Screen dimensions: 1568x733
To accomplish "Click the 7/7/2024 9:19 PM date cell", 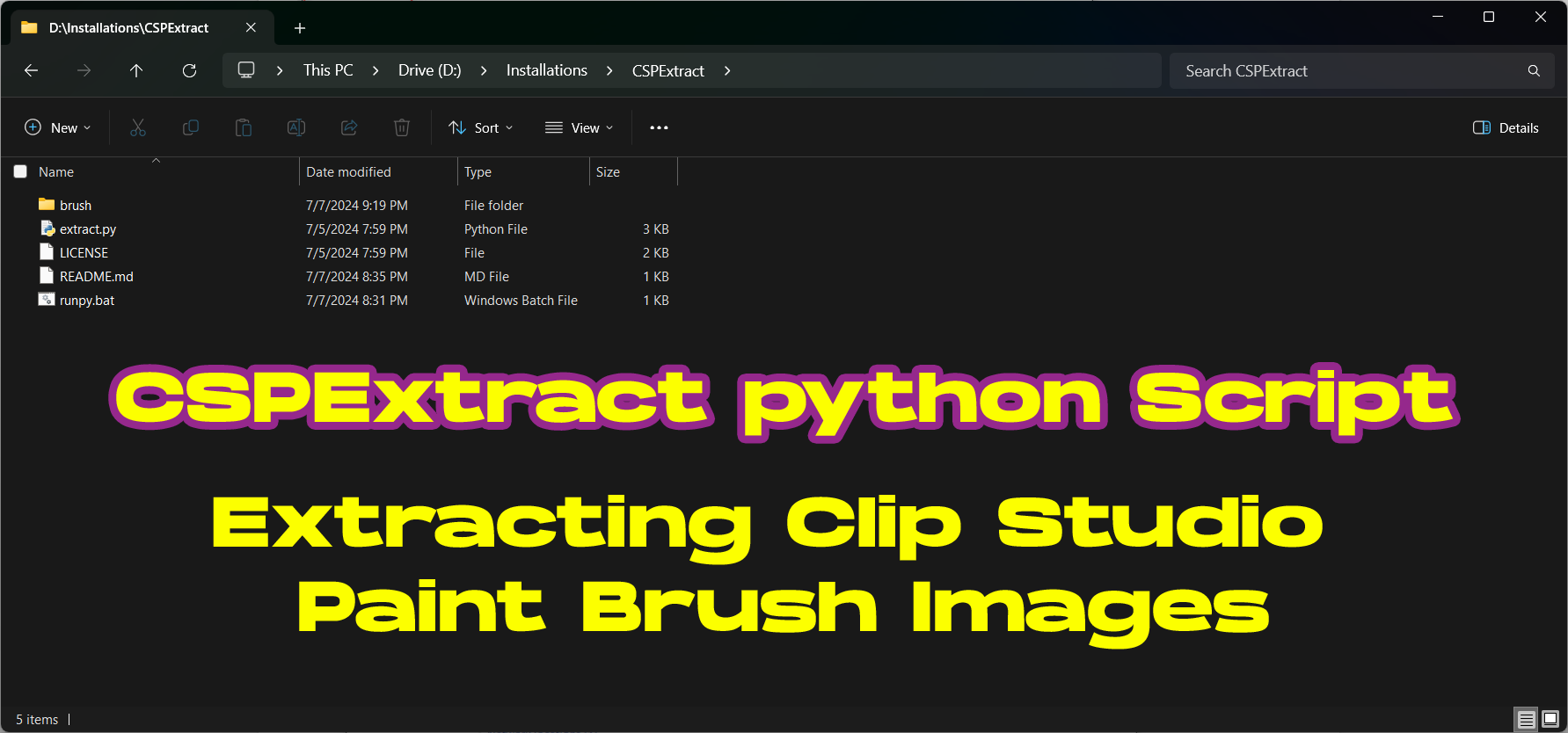I will [357, 205].
